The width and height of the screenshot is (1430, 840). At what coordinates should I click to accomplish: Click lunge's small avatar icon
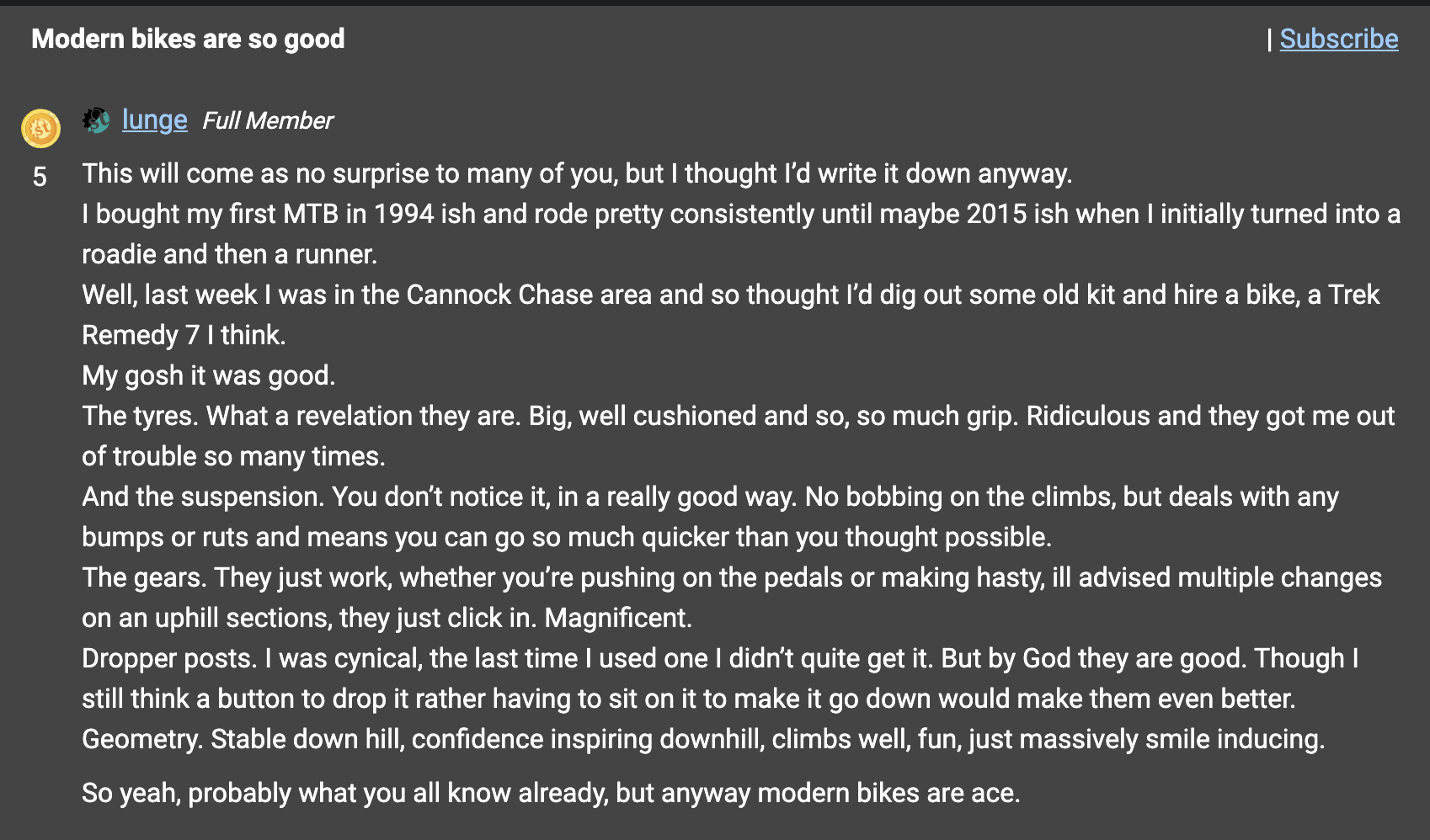tap(96, 120)
